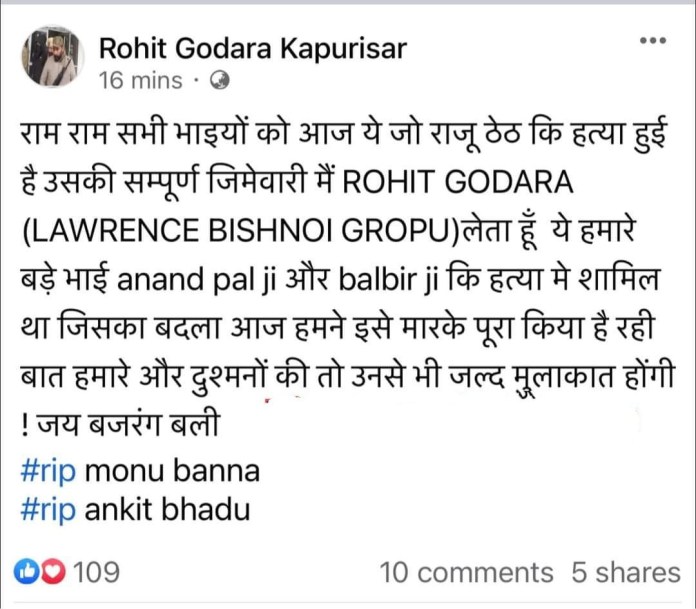Open the three-dot post options menu
Viewport: 696px width, 609px height.
(x=653, y=40)
